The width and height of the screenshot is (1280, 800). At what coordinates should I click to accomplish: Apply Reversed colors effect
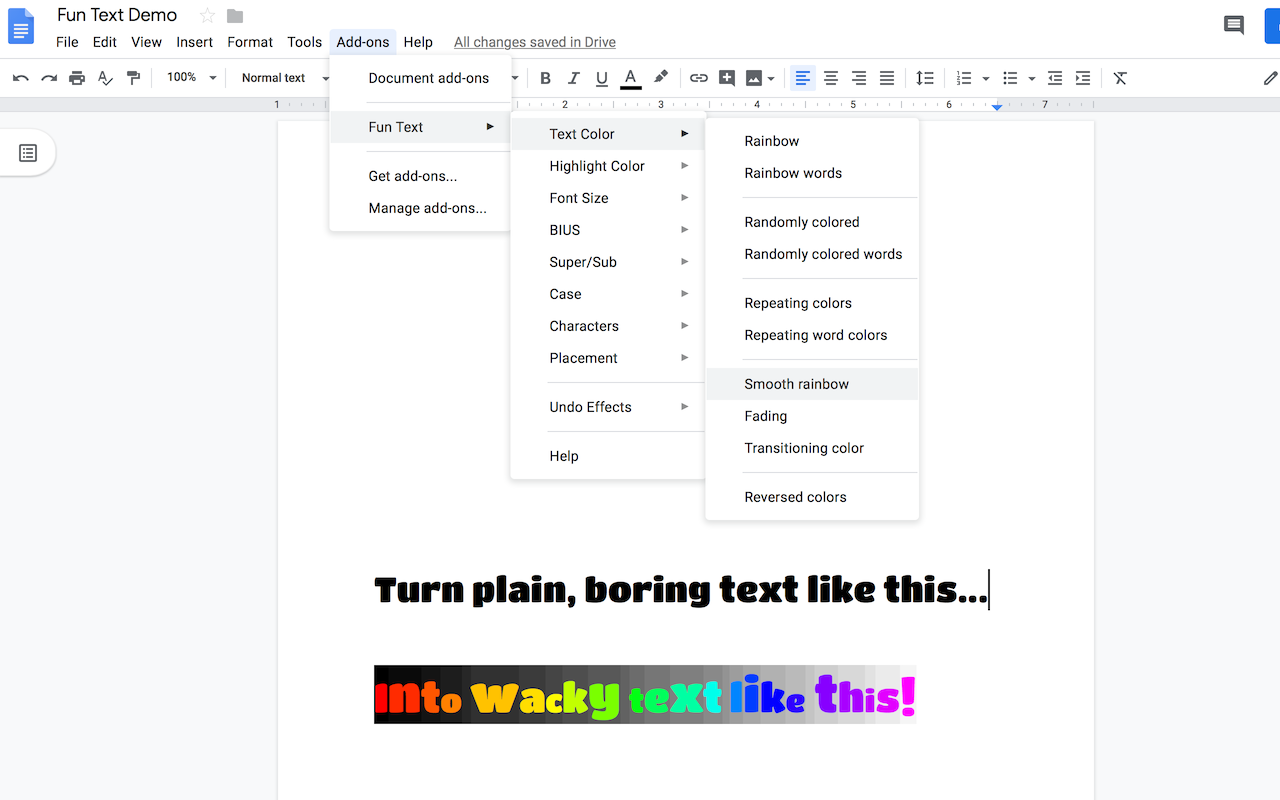[812, 497]
